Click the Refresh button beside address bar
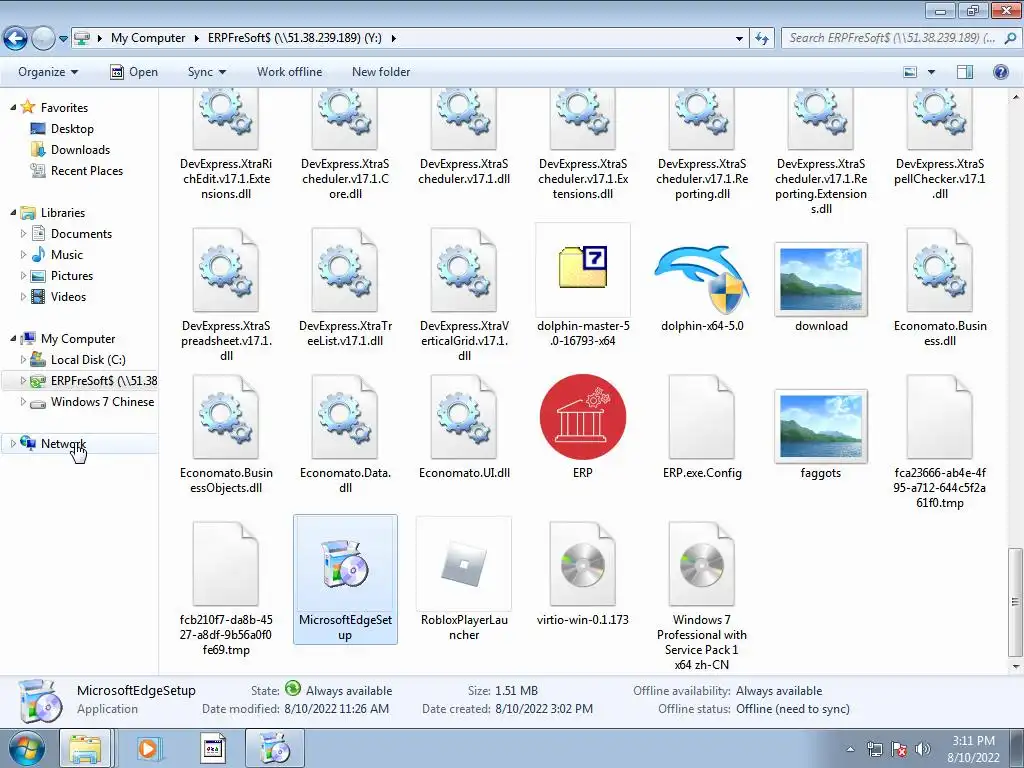 tap(761, 39)
